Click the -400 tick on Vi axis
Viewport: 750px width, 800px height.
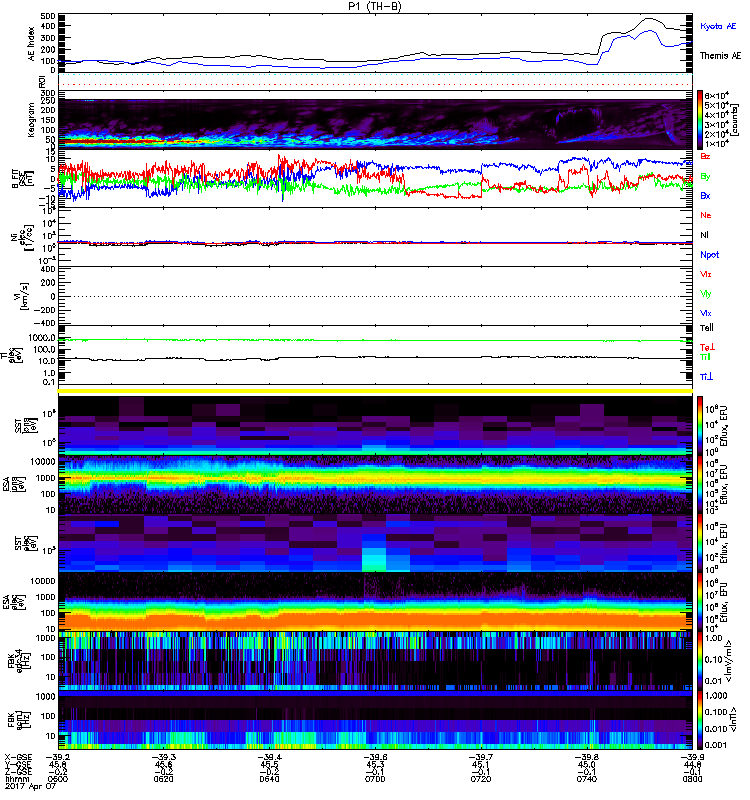pyautogui.click(x=45, y=323)
